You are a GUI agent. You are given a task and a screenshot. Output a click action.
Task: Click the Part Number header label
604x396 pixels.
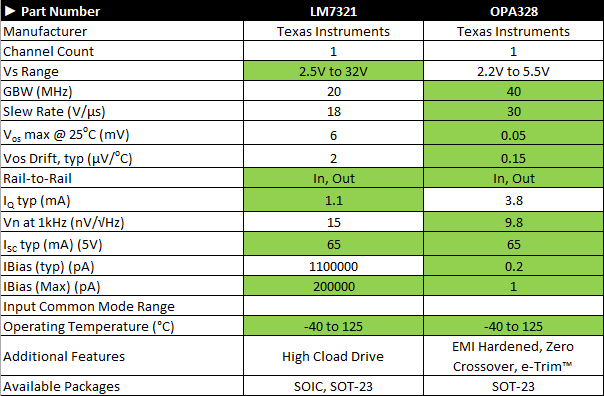point(60,12)
